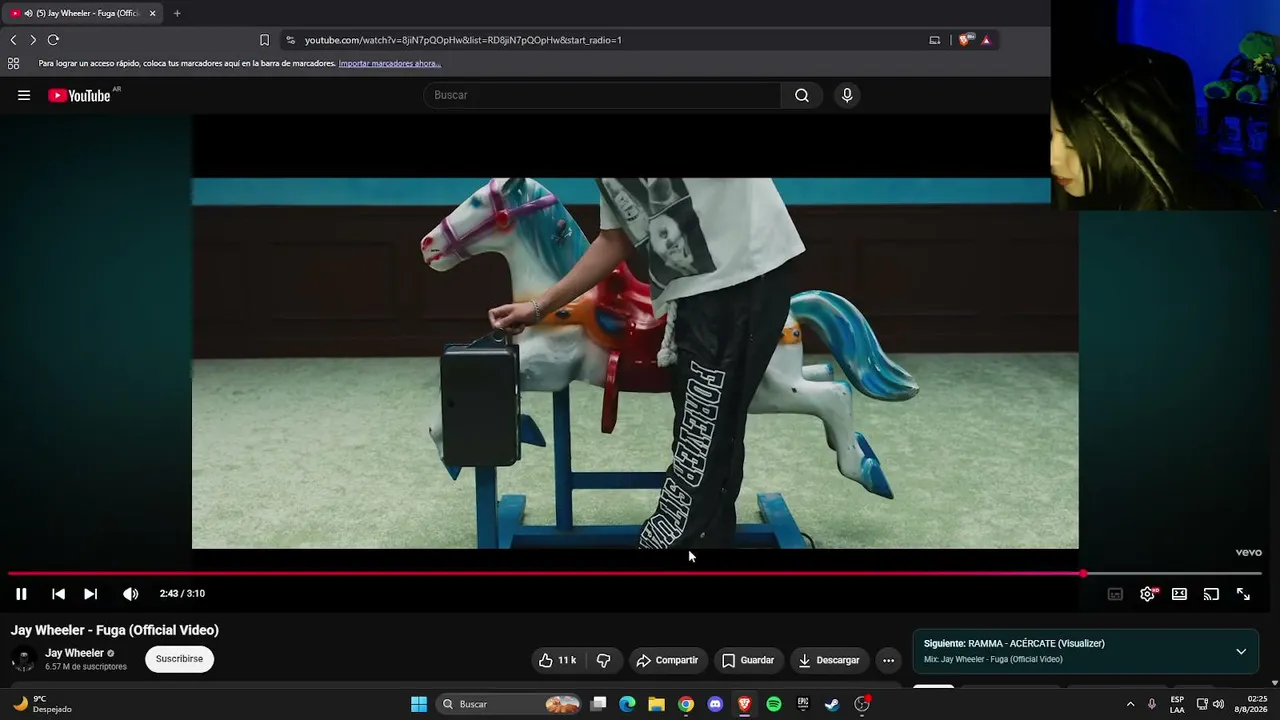This screenshot has width=1280, height=720.
Task: Click the YouTube search magnifier button
Action: point(802,95)
